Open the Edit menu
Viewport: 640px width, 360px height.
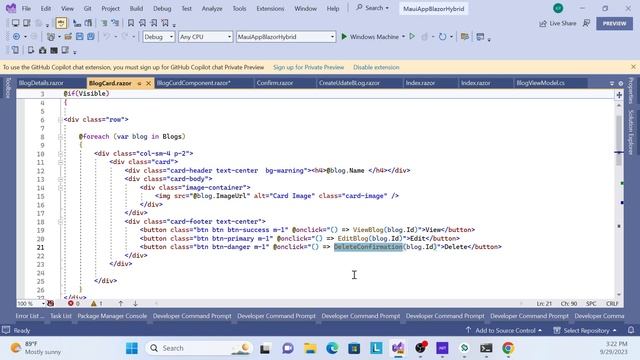pyautogui.click(x=46, y=8)
